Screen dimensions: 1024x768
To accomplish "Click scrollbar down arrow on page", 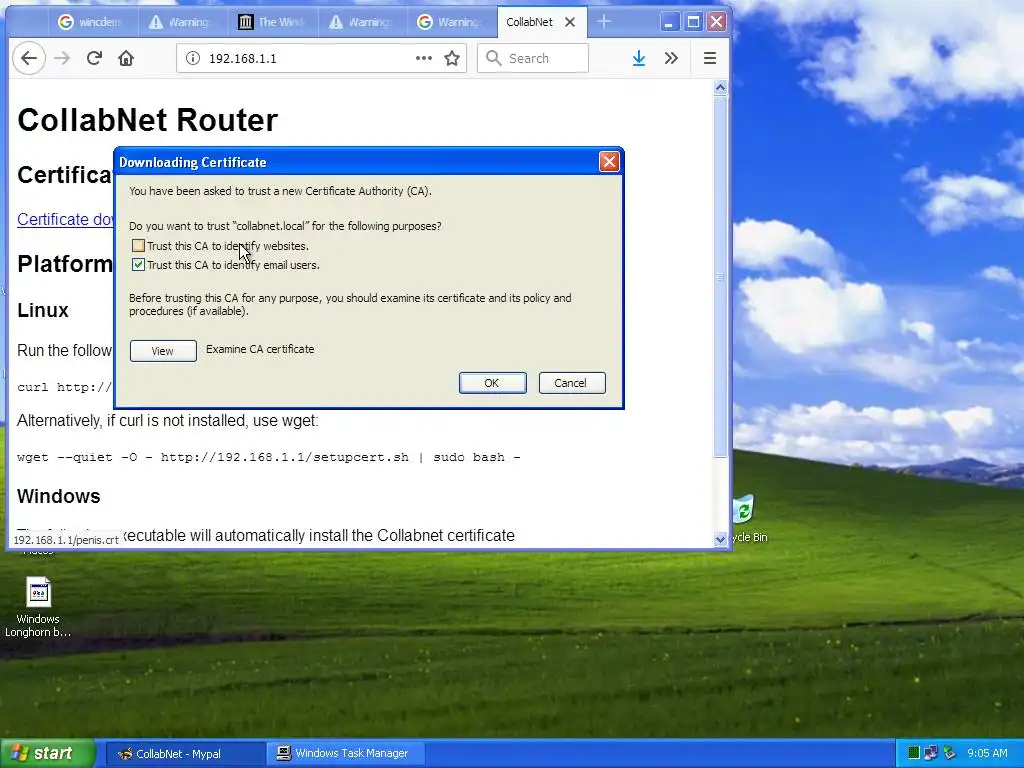I will coord(720,539).
